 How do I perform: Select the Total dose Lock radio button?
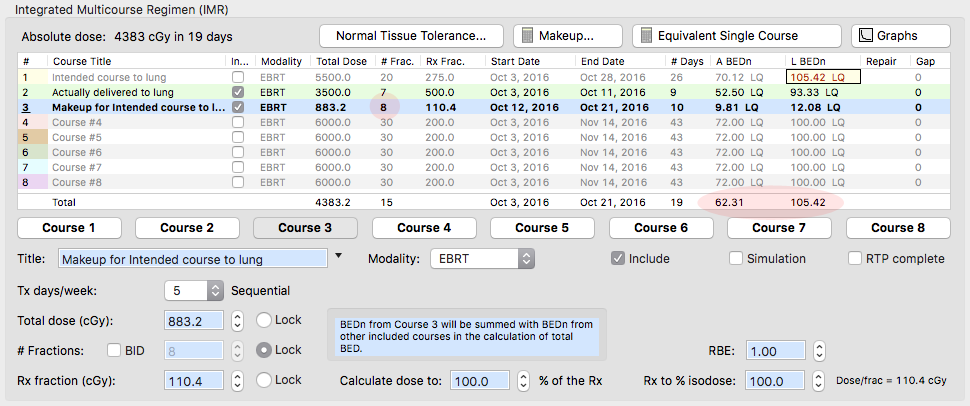pos(264,321)
